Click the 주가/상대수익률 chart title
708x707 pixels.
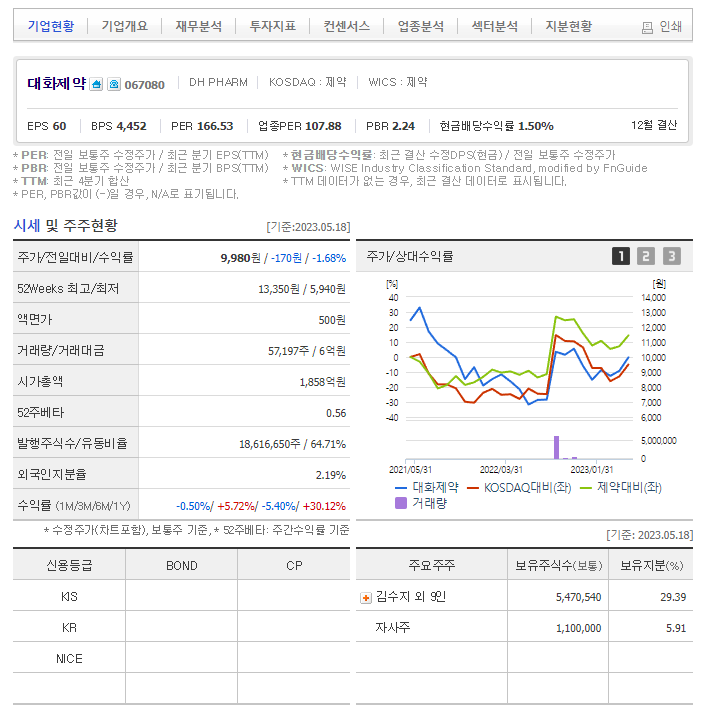coord(410,257)
